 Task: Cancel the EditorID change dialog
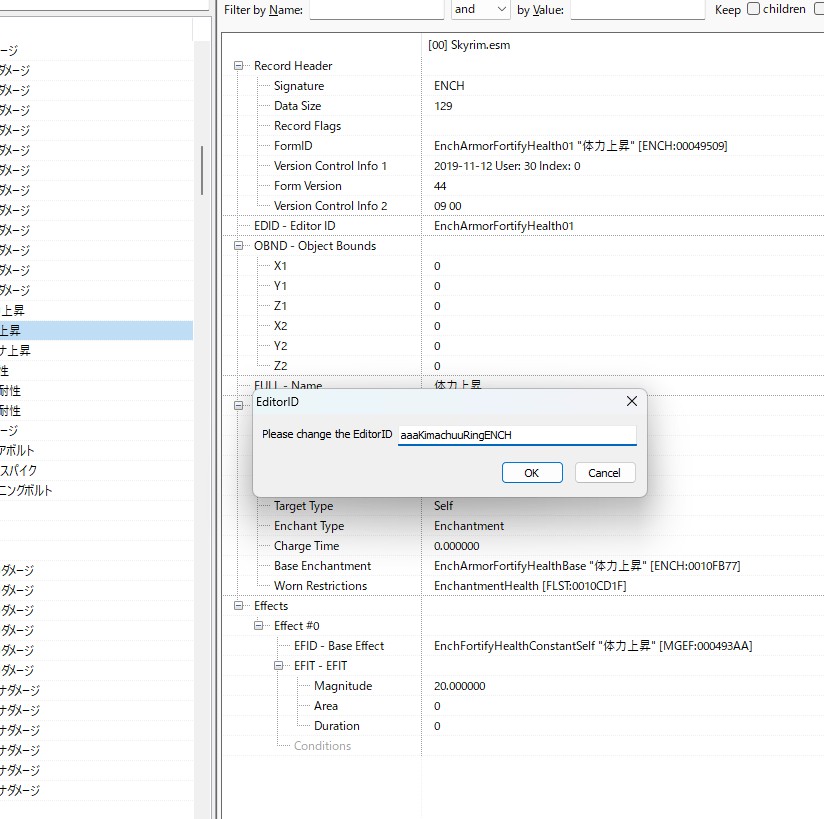click(604, 473)
